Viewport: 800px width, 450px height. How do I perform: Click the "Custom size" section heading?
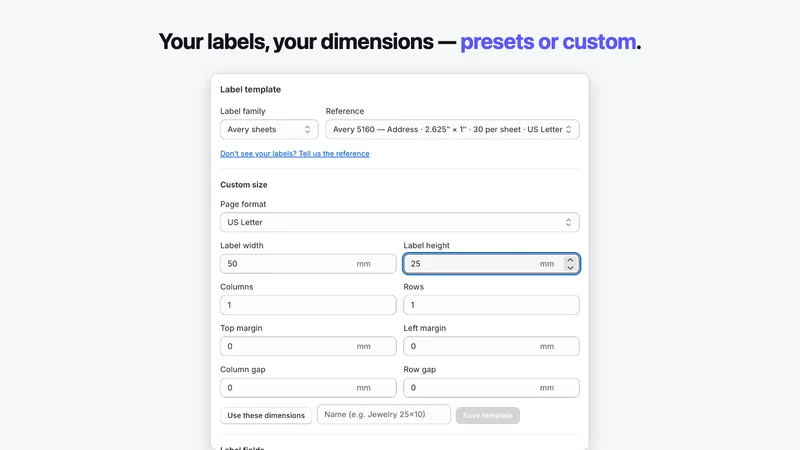pos(244,185)
